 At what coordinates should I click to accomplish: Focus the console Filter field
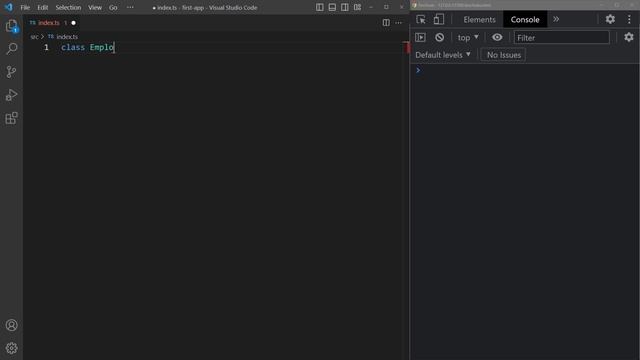click(x=561, y=38)
